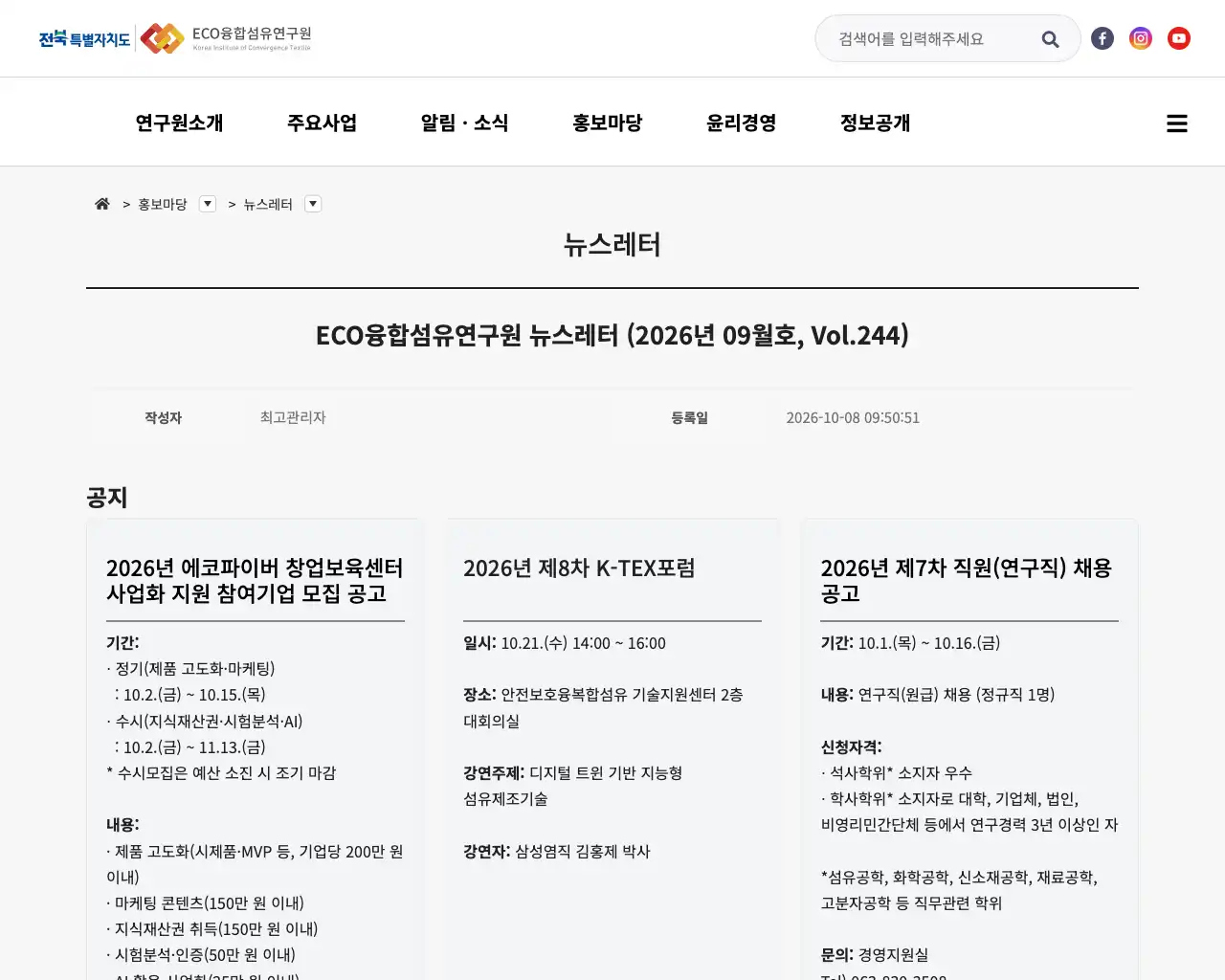Click the 공지 section heading
The height and width of the screenshot is (980, 1225).
pyautogui.click(x=106, y=498)
